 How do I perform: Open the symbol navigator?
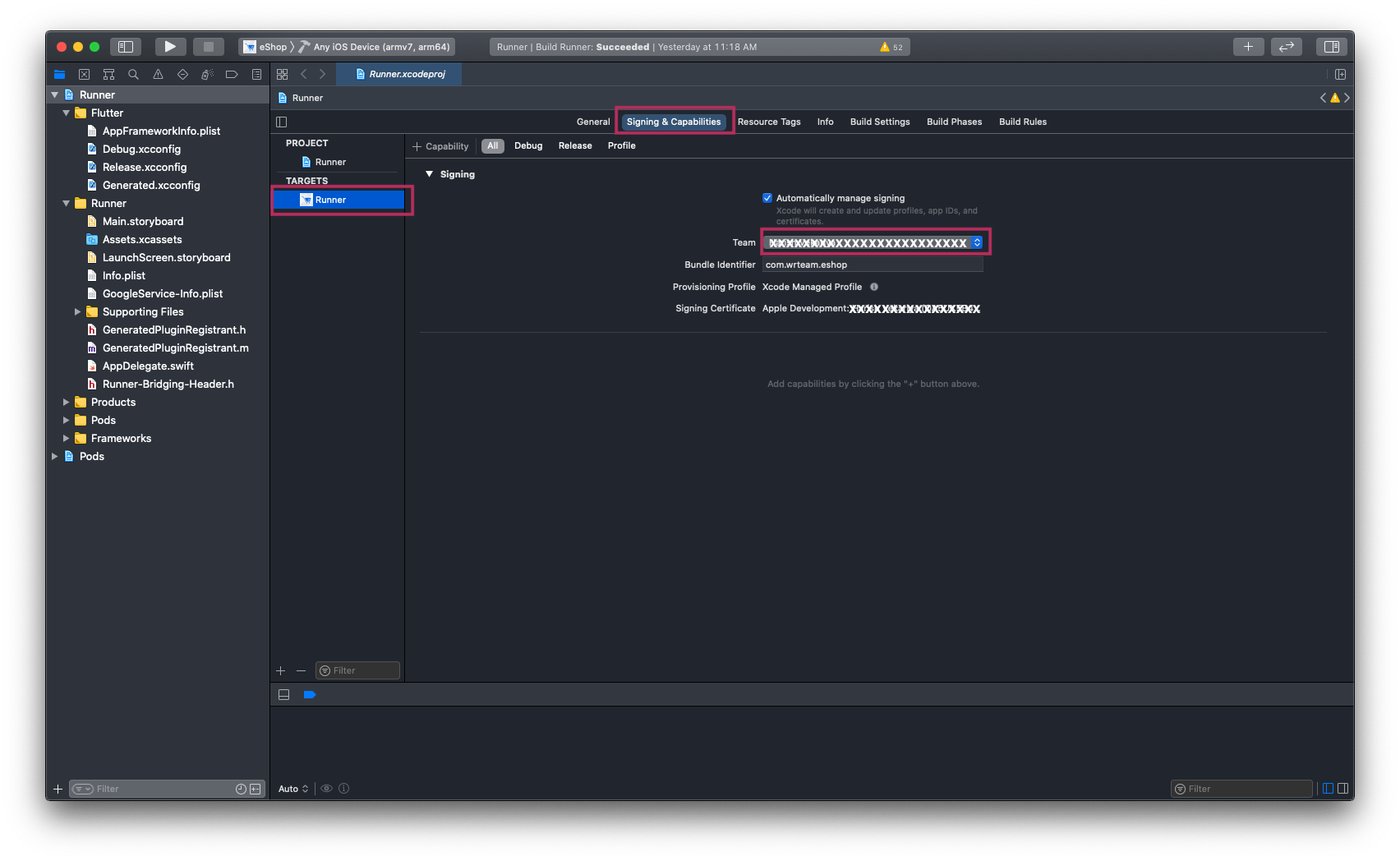(108, 74)
